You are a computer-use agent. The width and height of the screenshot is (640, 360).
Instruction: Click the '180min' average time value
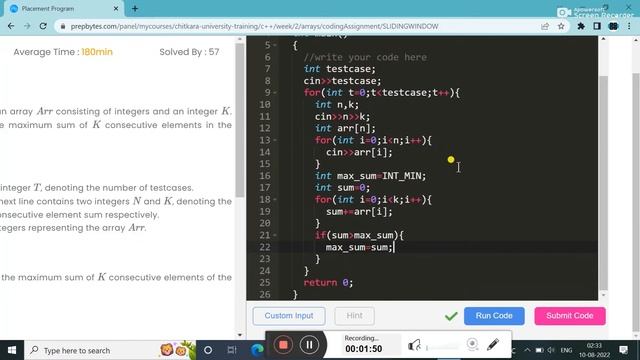[97, 52]
